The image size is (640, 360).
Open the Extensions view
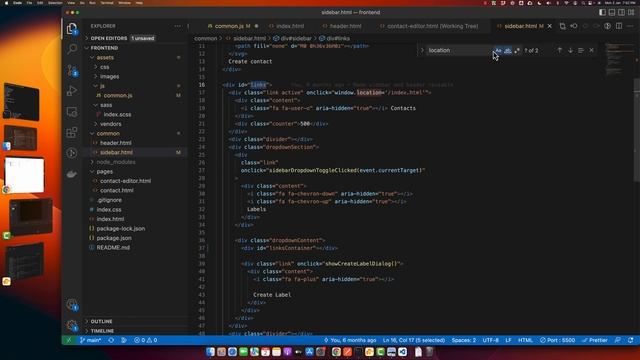(x=72, y=132)
